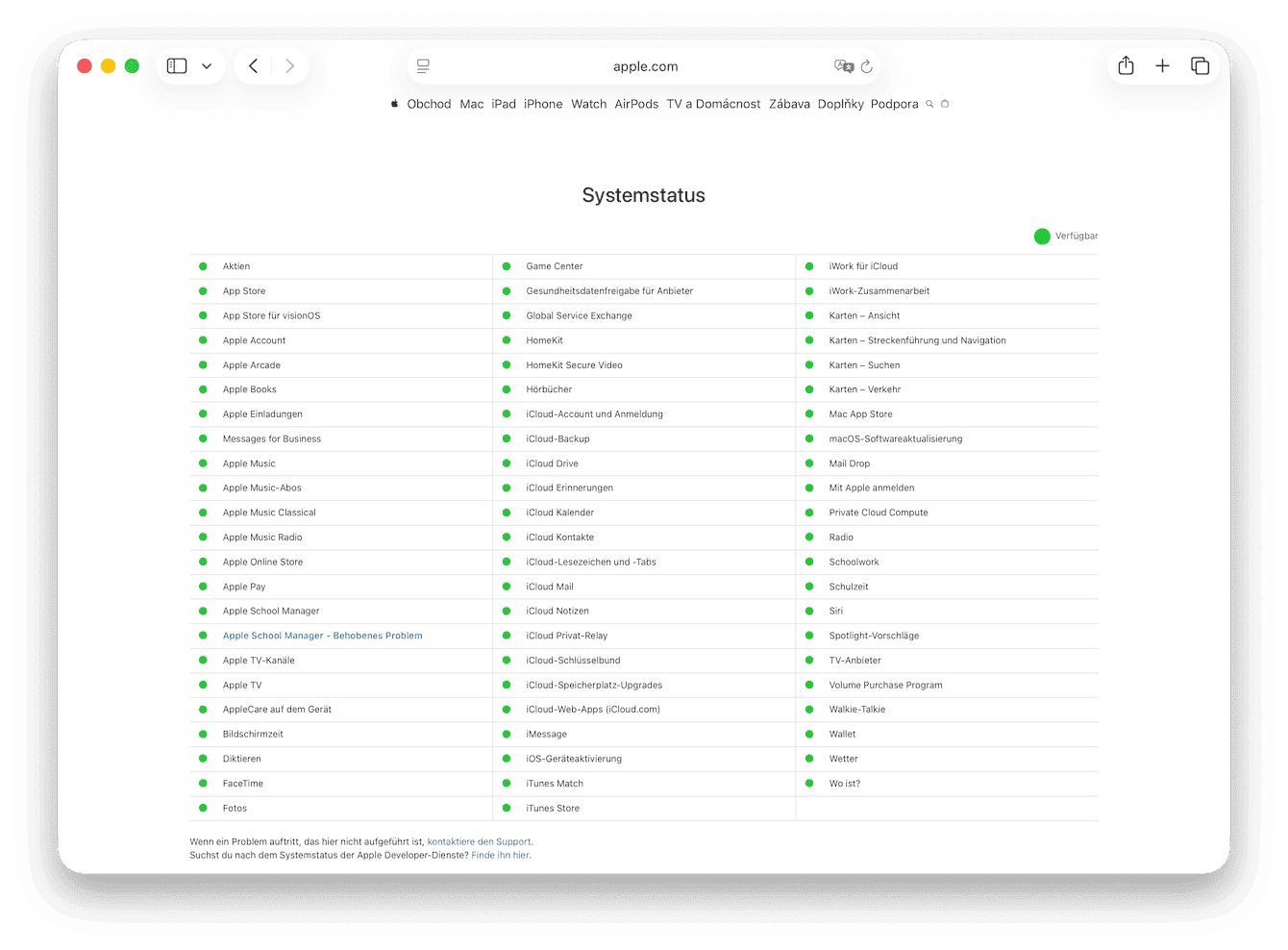The width and height of the screenshot is (1288, 950).
Task: Open Apple School Manager - Behobenes Problem link
Action: click(322, 636)
